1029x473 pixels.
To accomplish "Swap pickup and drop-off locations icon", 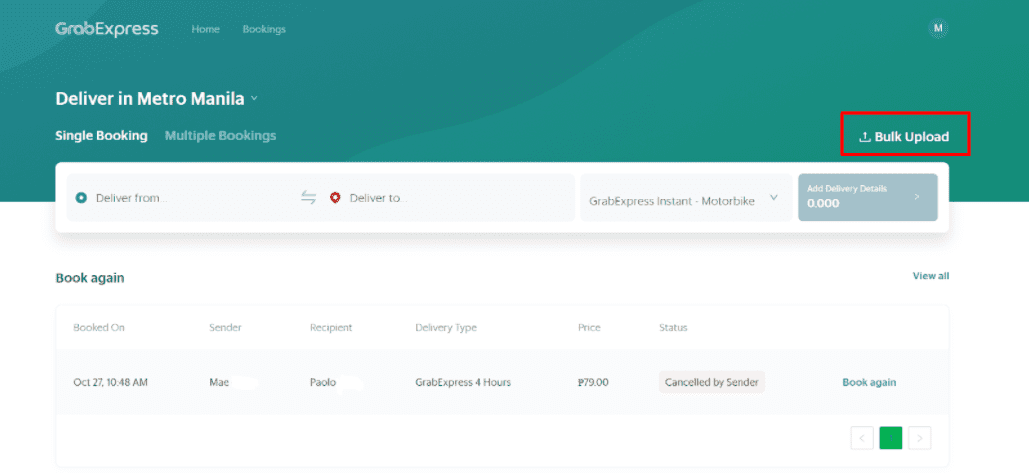I will pyautogui.click(x=308, y=197).
